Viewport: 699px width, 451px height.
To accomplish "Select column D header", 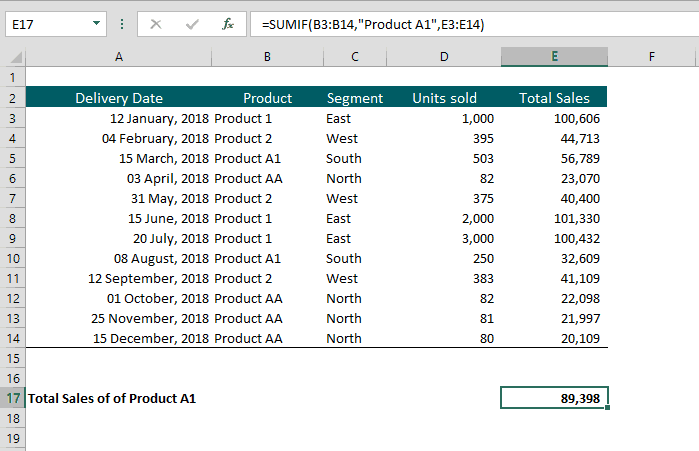I will 444,57.
